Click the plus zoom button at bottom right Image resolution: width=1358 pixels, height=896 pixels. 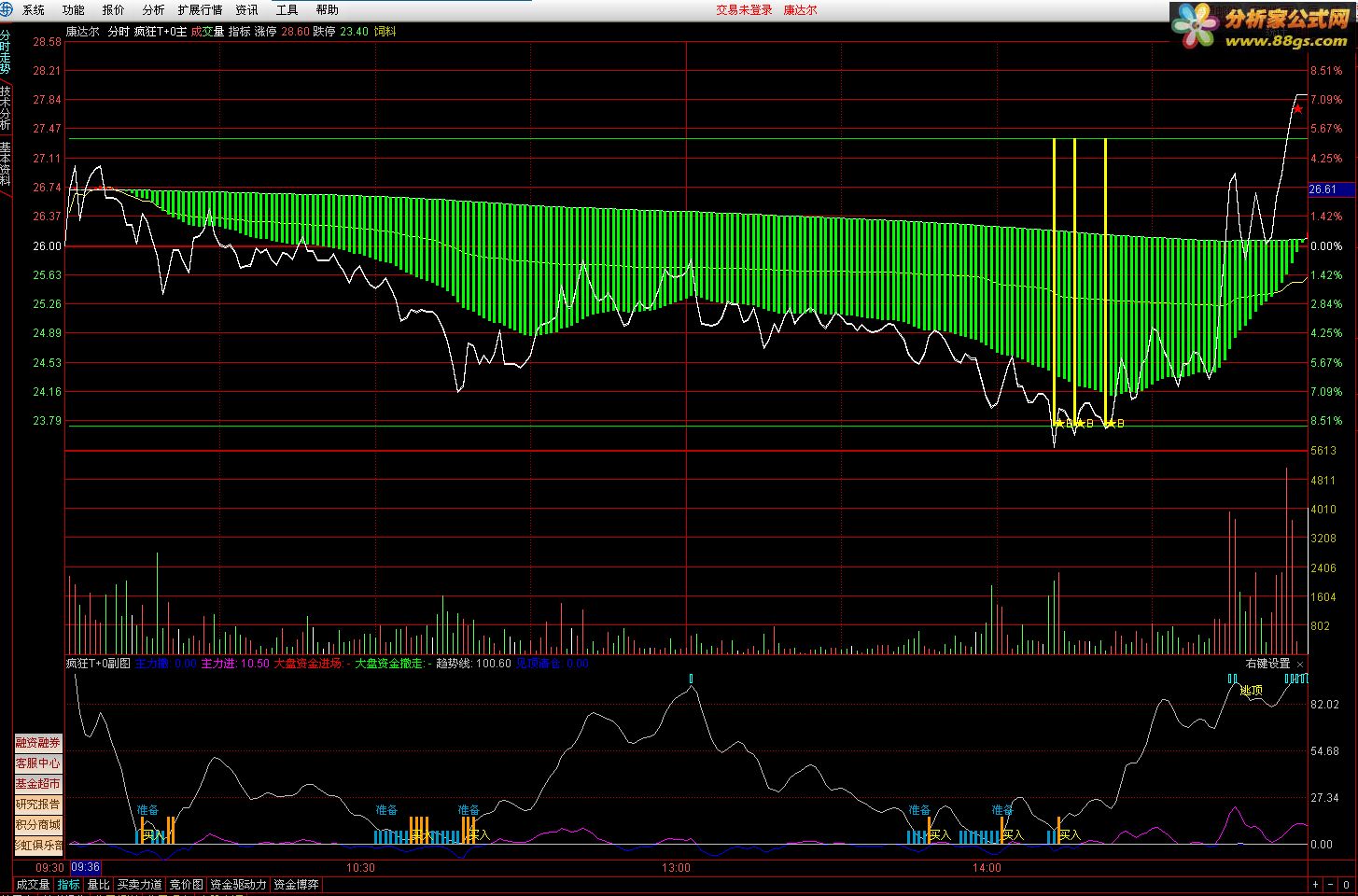(1316, 885)
